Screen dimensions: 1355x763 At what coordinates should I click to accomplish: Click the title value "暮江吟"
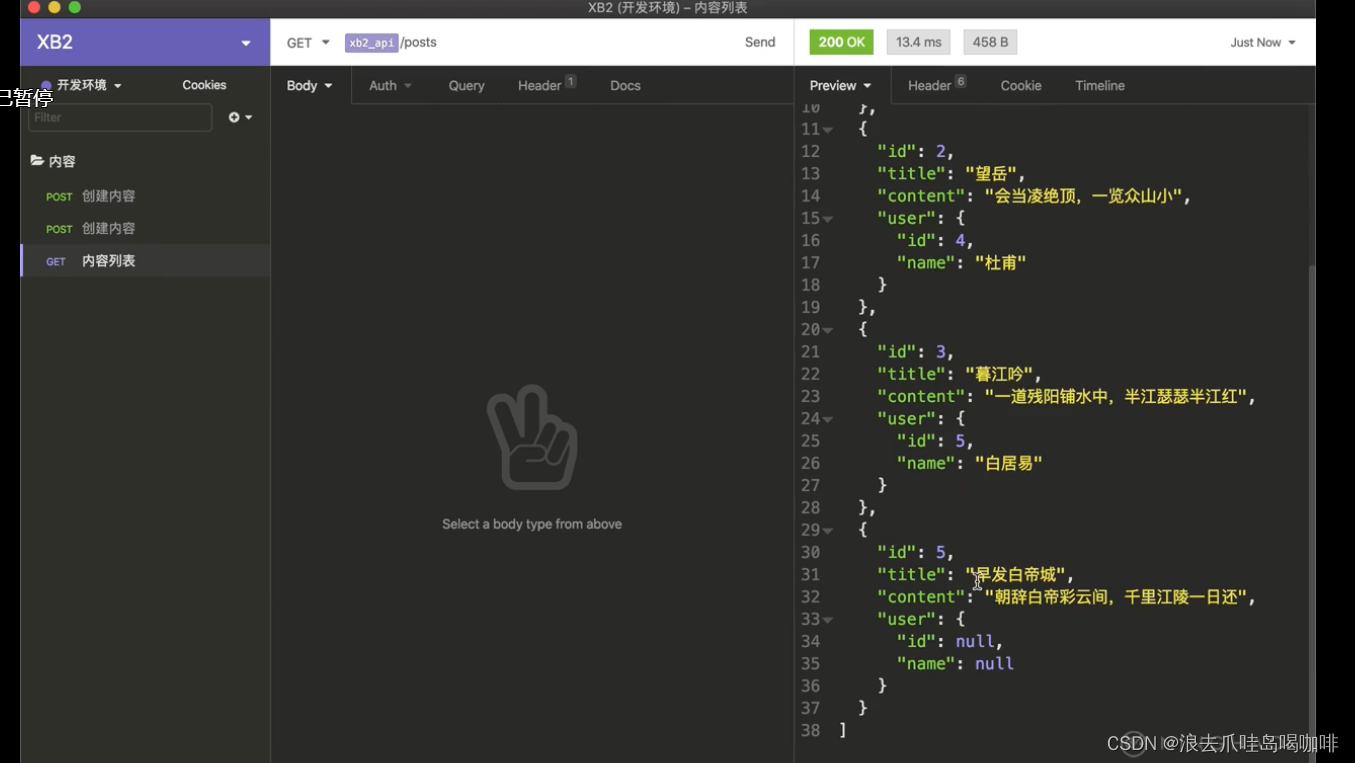[x=999, y=374]
